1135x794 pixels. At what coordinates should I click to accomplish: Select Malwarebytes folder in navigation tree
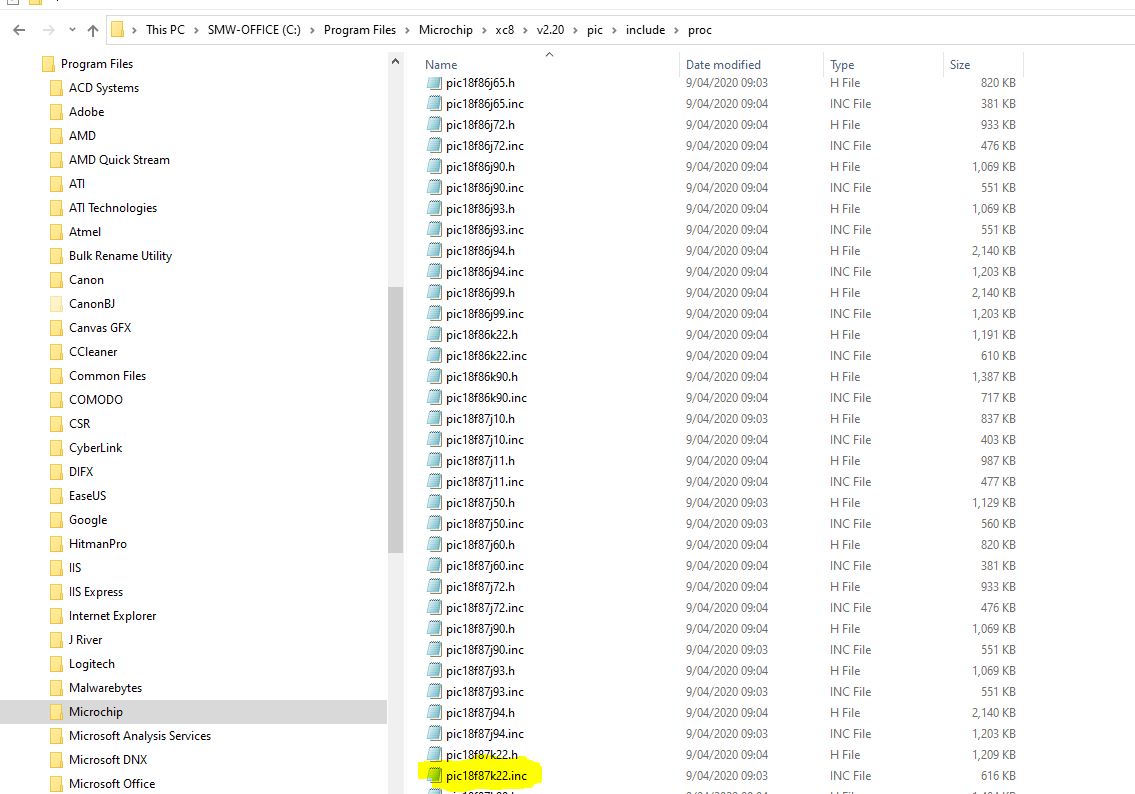pos(105,688)
